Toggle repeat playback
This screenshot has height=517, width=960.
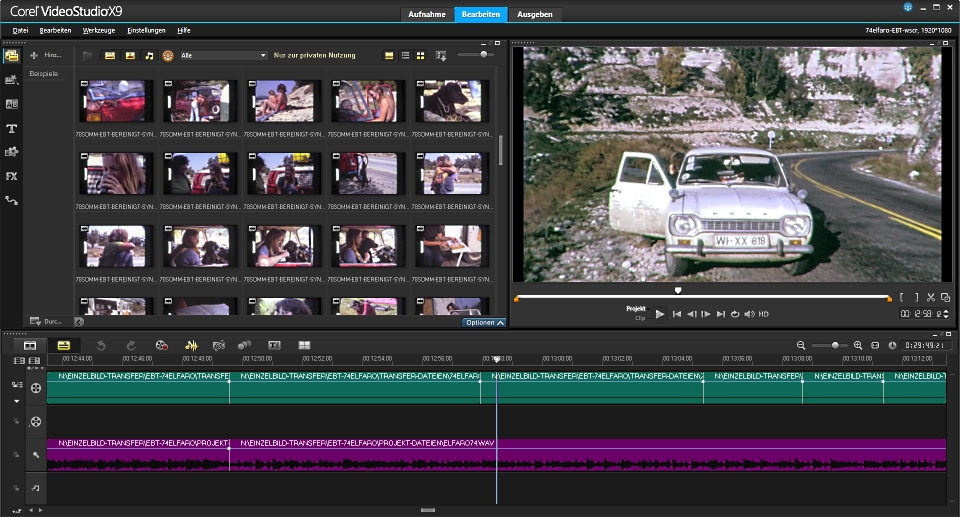click(x=735, y=314)
